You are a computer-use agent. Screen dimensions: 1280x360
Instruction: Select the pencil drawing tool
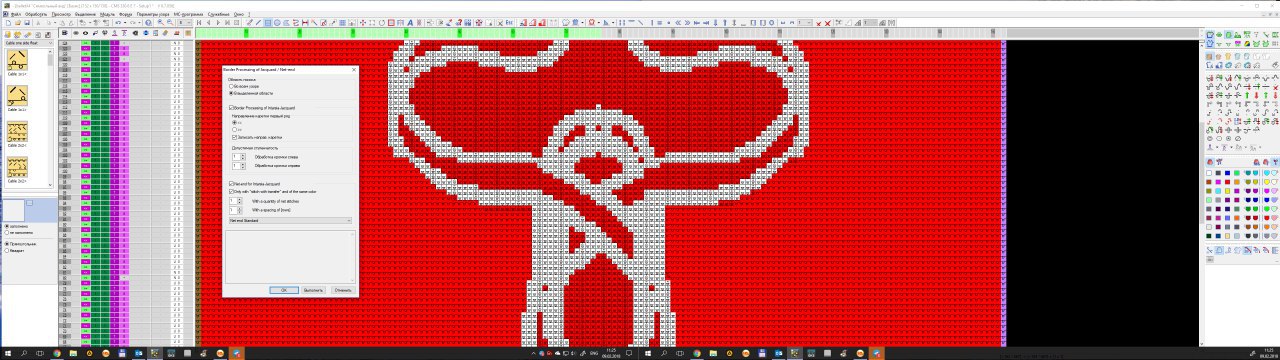coord(250,23)
